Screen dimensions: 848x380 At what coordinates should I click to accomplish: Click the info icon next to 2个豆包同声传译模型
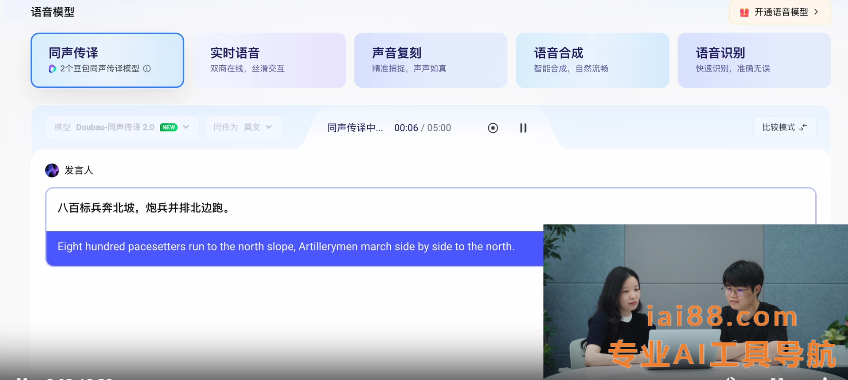147,69
